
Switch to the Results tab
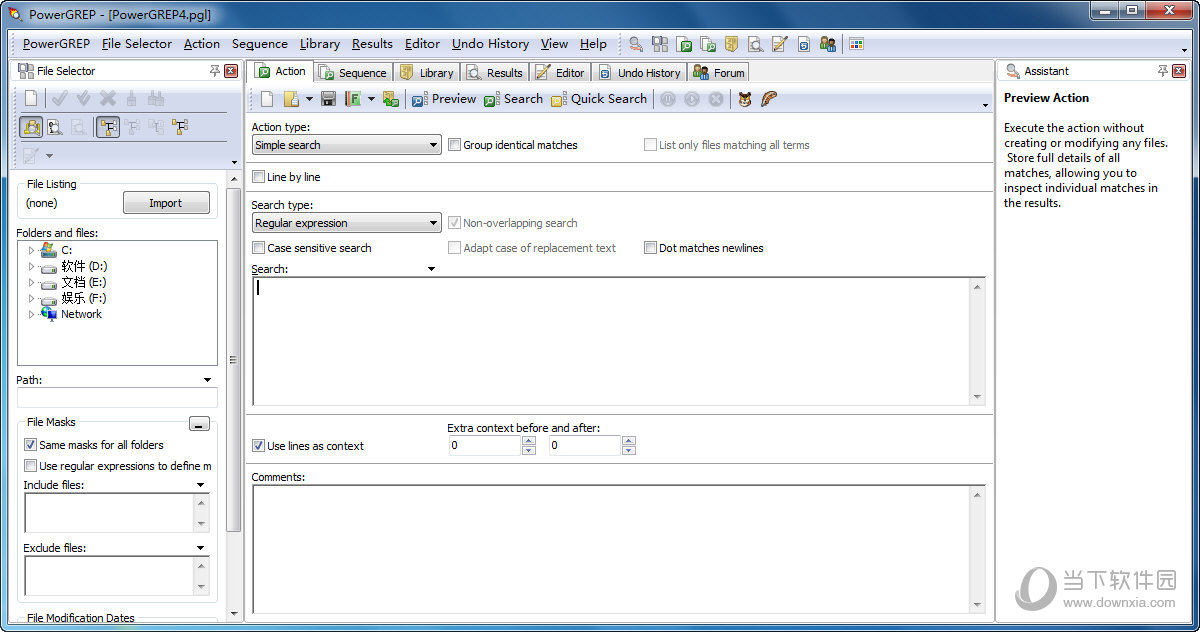coord(495,72)
